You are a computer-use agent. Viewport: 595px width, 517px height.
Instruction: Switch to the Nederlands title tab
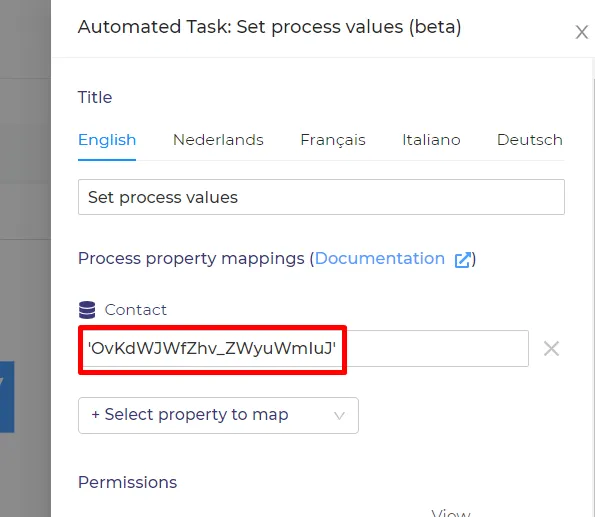coord(218,140)
